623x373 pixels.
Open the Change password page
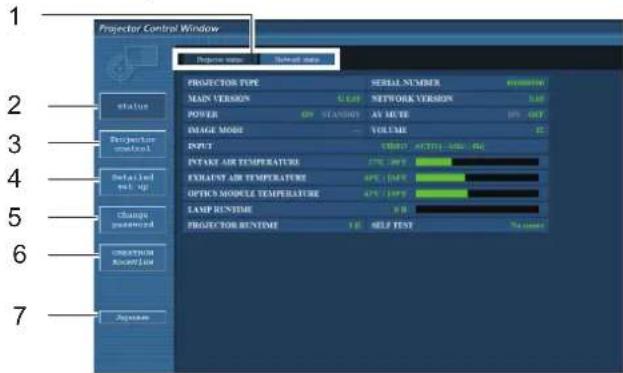point(133,220)
